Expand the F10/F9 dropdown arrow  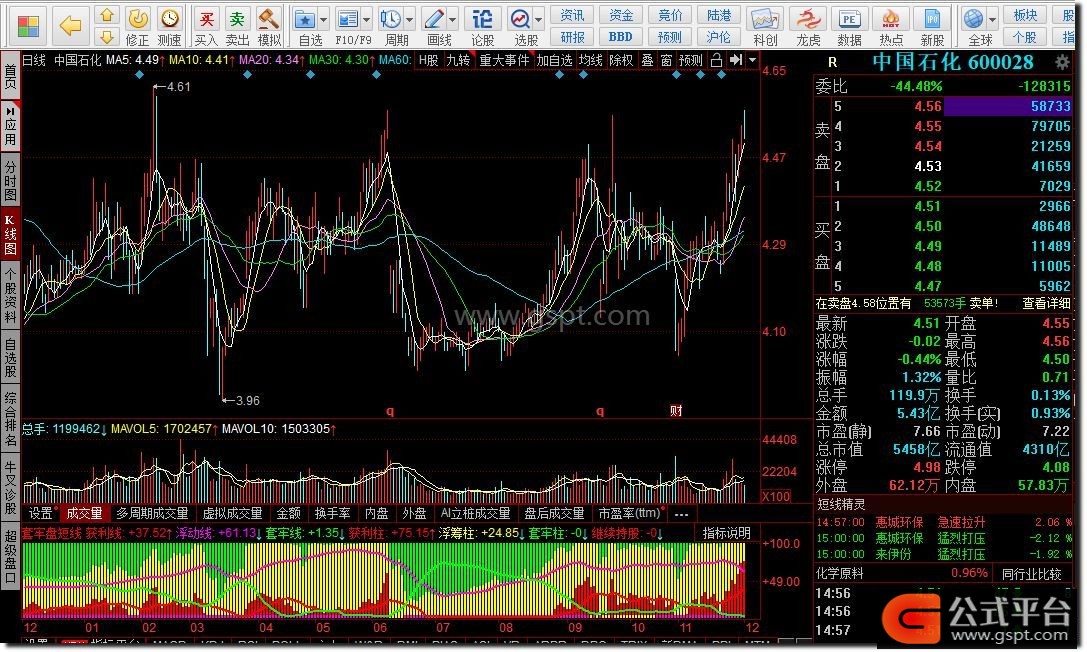pyautogui.click(x=367, y=19)
